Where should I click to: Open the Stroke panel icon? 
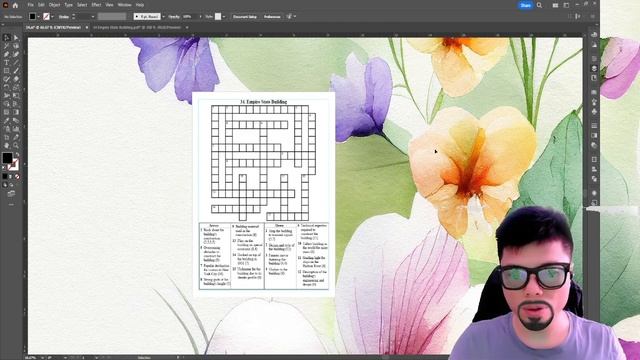594,125
